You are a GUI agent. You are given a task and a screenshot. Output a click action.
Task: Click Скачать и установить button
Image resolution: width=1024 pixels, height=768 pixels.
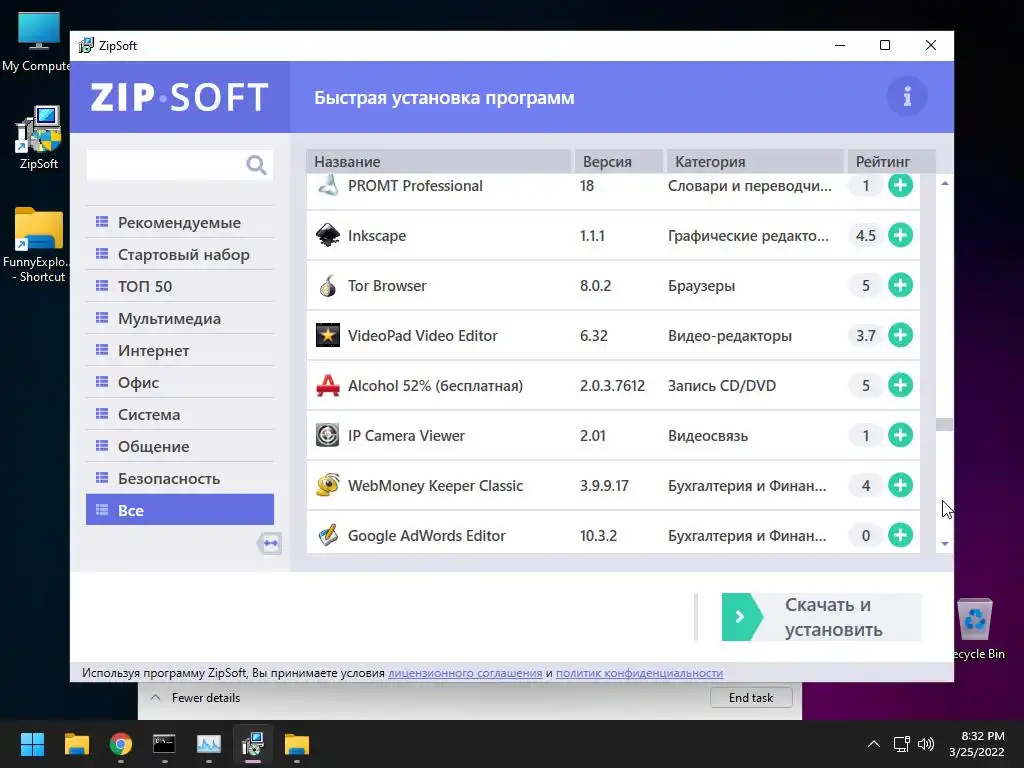click(x=822, y=617)
